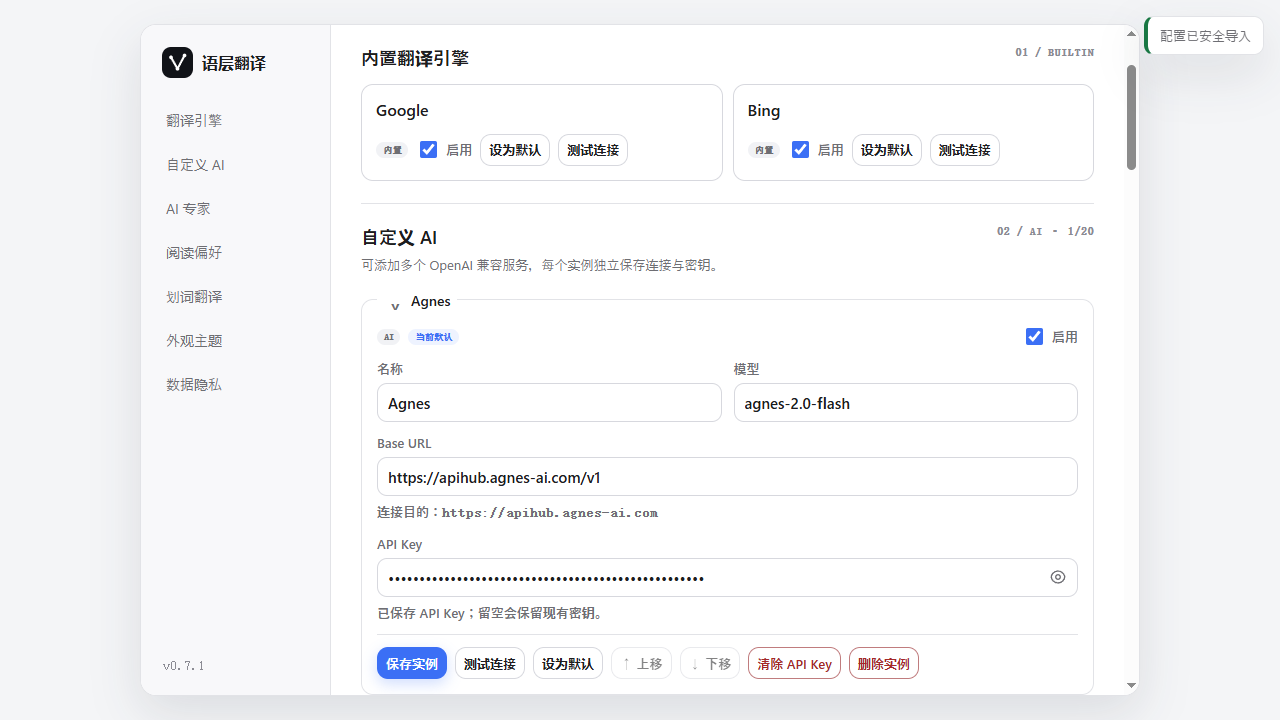Viewport: 1280px width, 720px height.
Task: Set Bing as default engine
Action: point(887,150)
